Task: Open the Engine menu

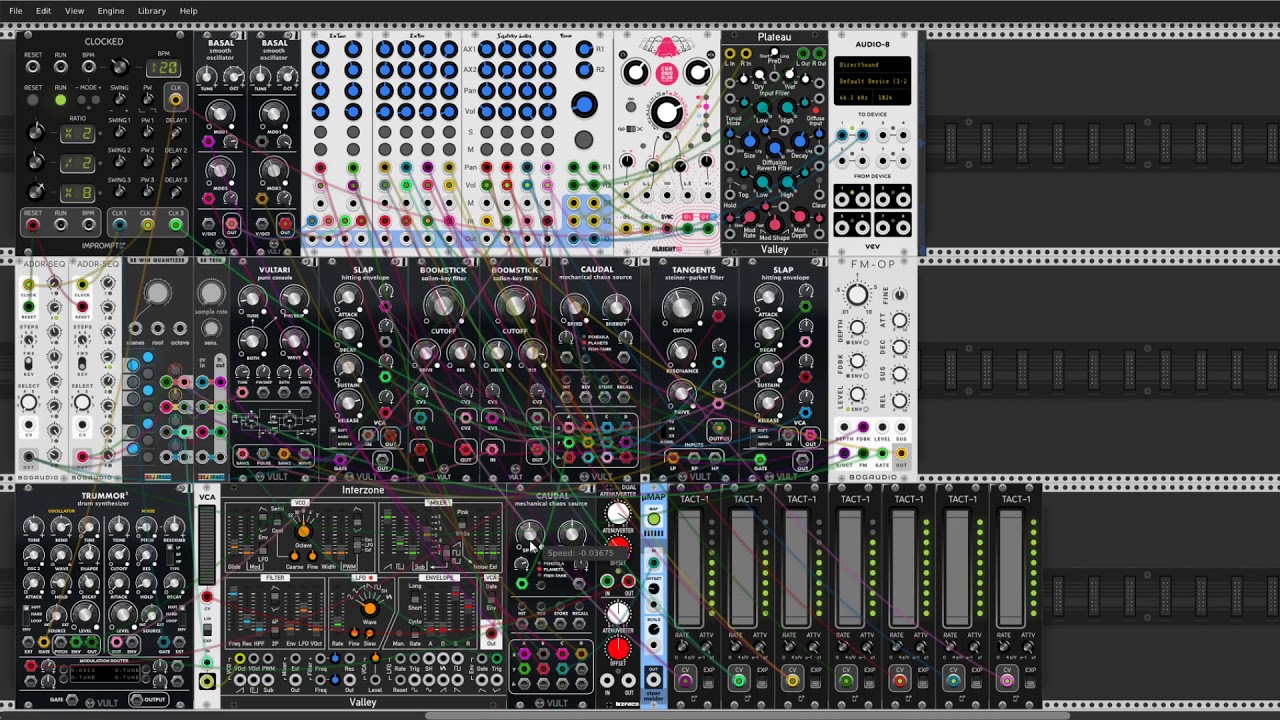Action: (111, 11)
